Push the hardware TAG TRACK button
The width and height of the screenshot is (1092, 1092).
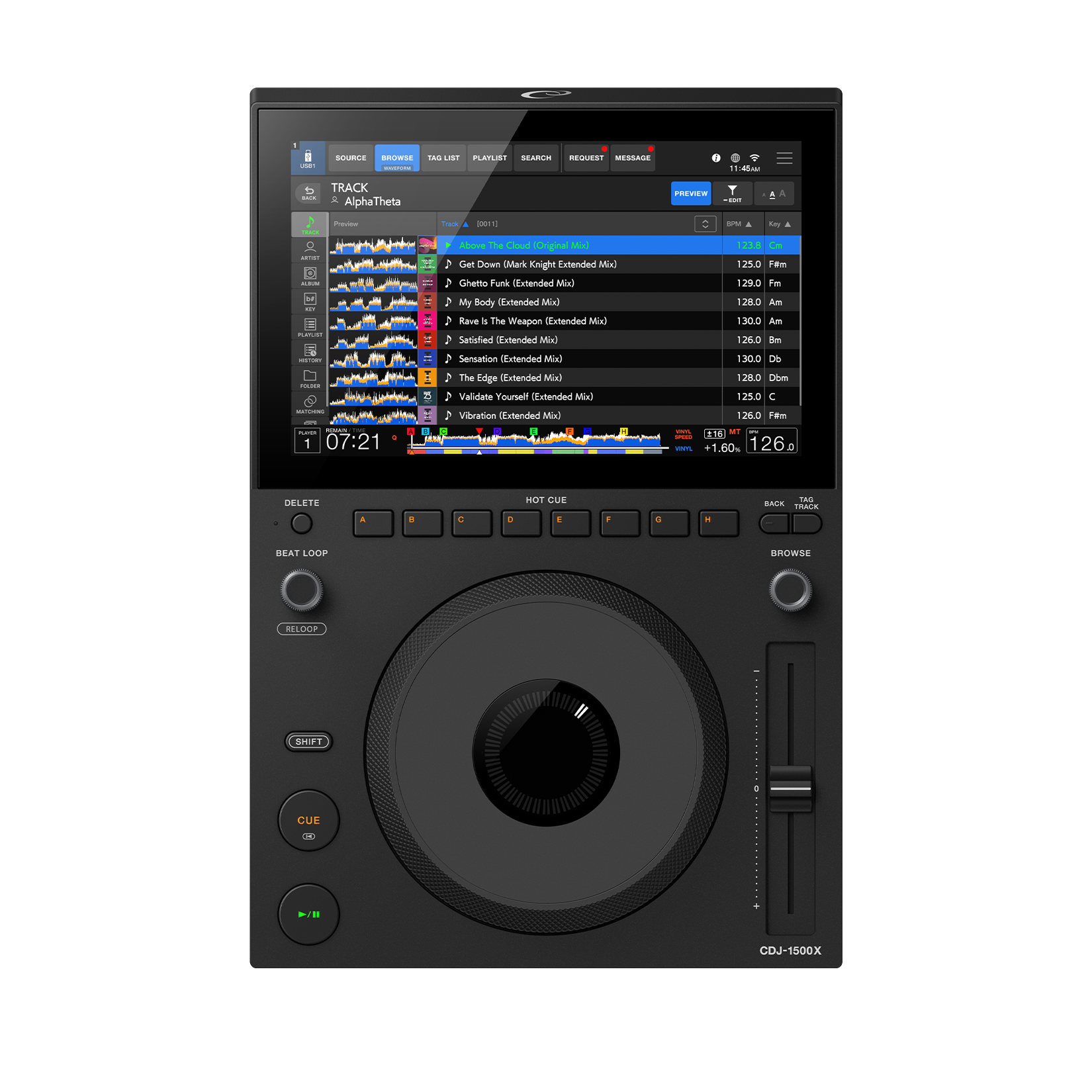[x=807, y=523]
